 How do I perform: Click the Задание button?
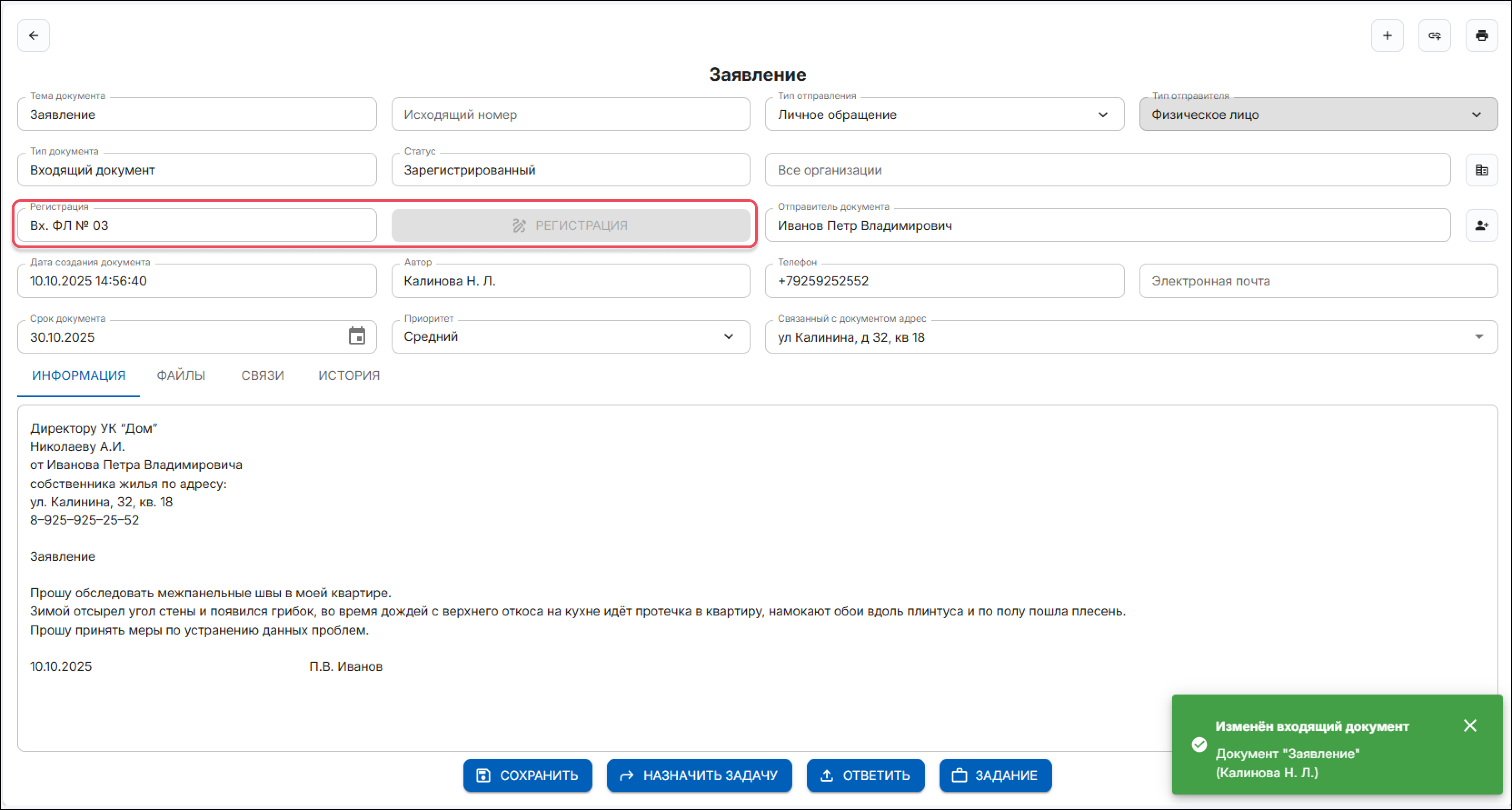coord(995,775)
